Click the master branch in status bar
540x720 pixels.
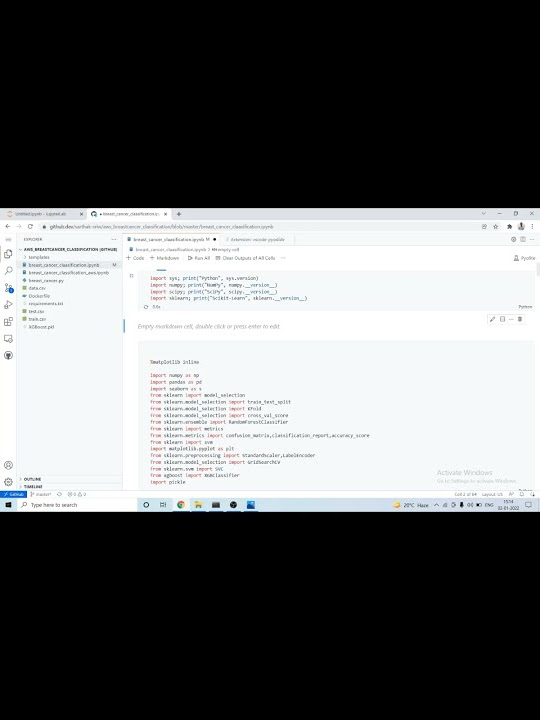(x=40, y=495)
